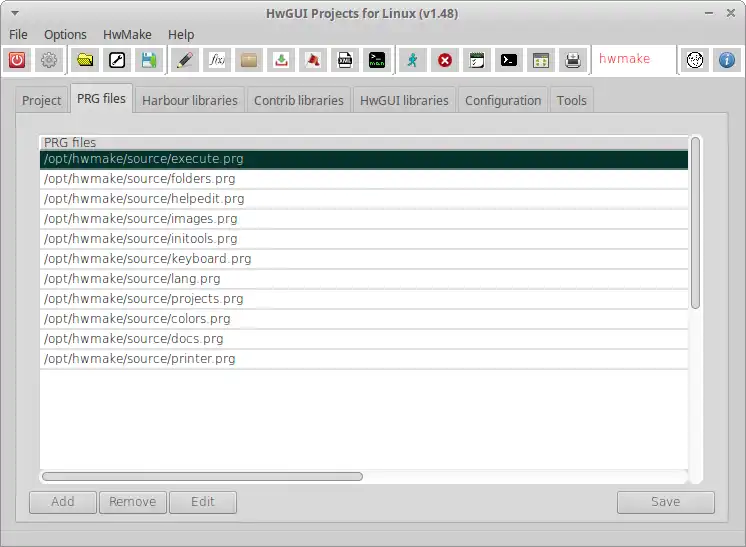
Task: Click the green 'man' terminal icon
Action: point(377,60)
